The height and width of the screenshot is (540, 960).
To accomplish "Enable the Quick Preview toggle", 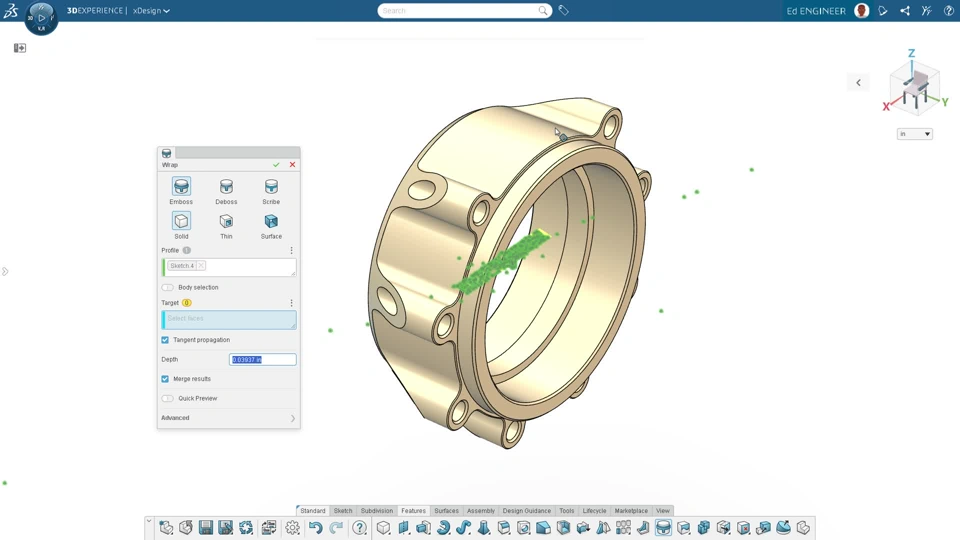I will 168,398.
